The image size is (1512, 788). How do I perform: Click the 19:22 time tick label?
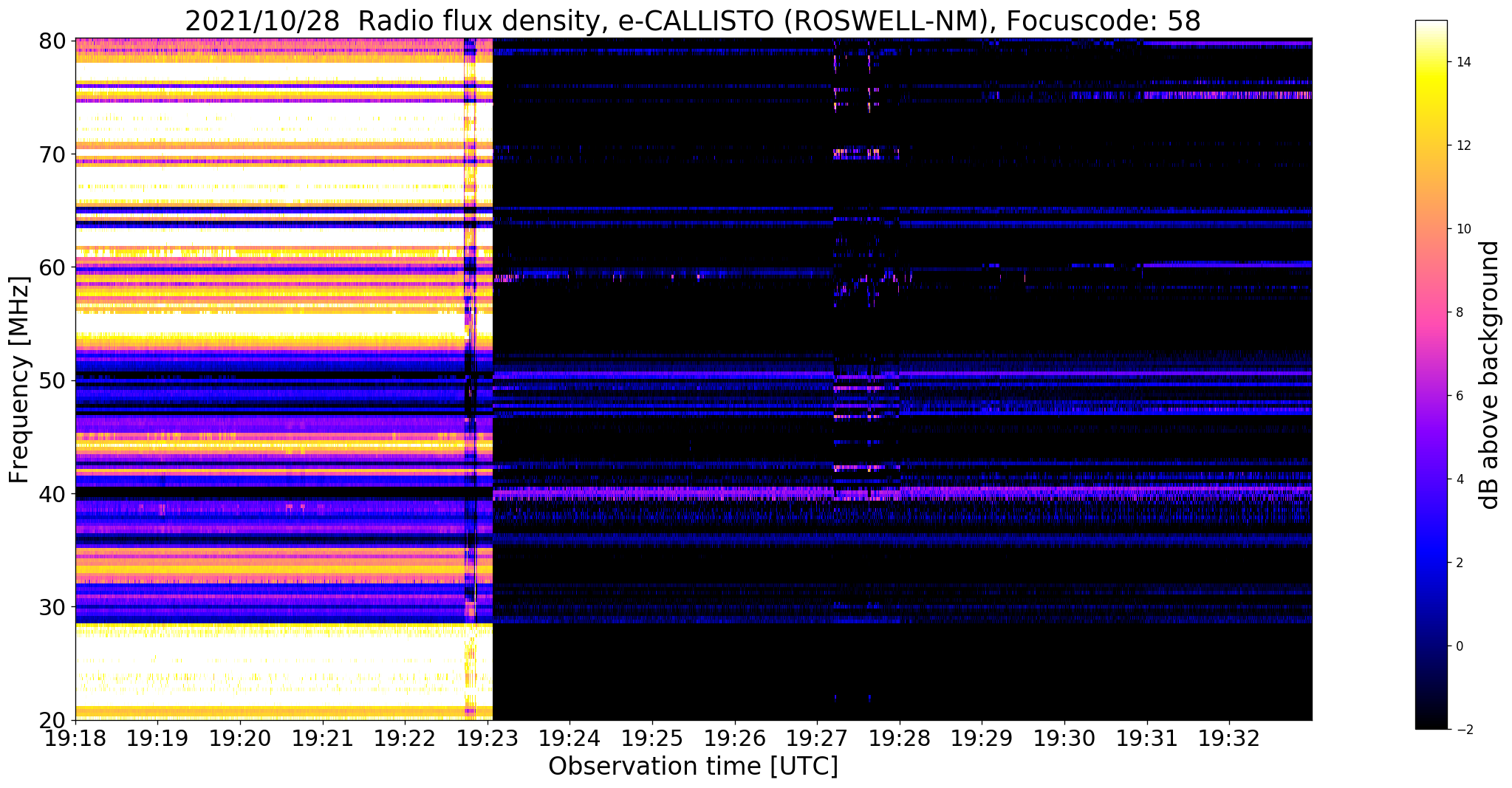point(405,738)
